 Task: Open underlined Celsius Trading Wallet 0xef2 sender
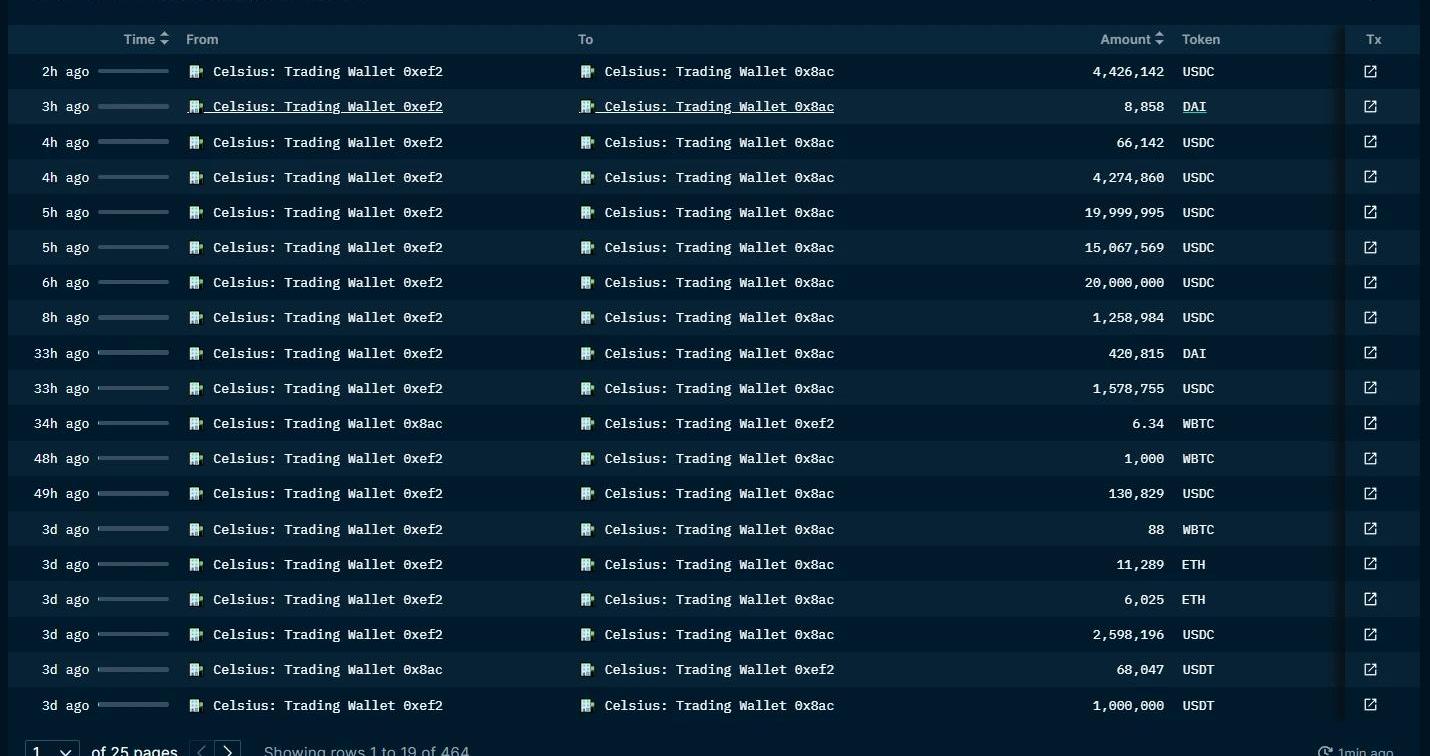(x=327, y=107)
